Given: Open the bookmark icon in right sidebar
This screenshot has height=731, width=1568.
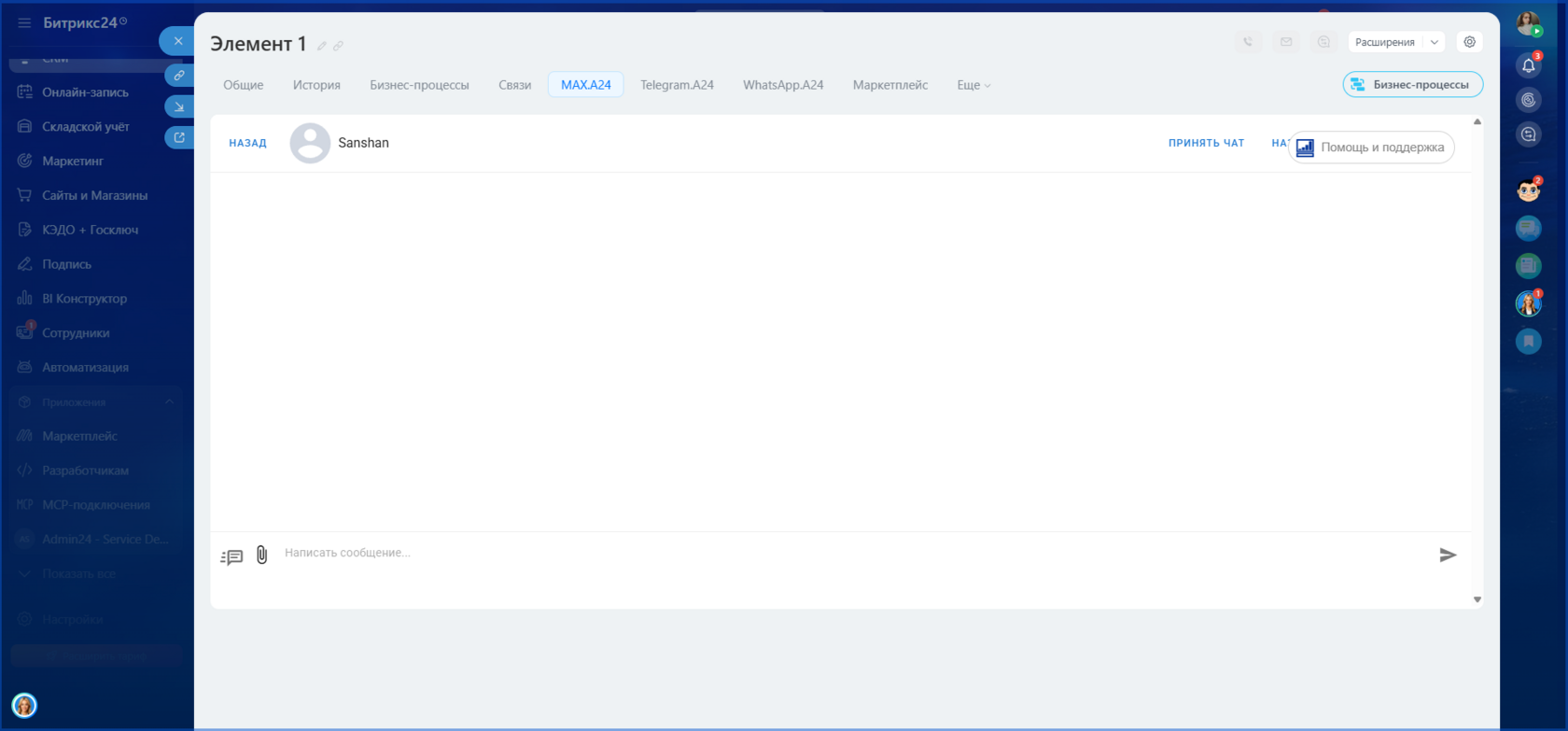Looking at the screenshot, I should tap(1528, 342).
